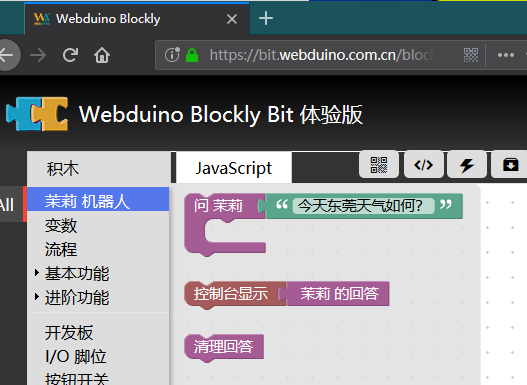Click the Webduino Blockly Bit 体验版 title
527x385 pixels.
221,114
